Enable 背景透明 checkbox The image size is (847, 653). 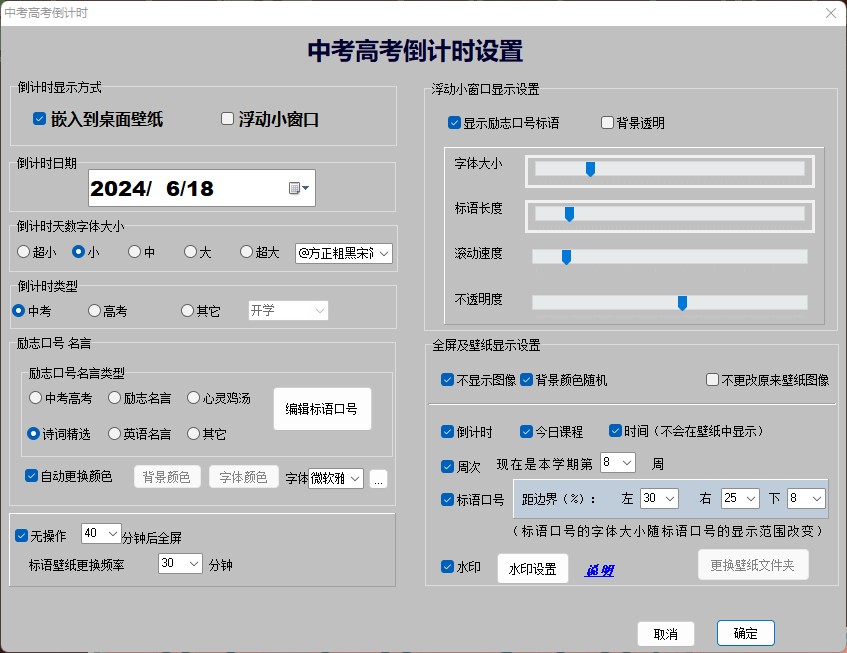(607, 123)
